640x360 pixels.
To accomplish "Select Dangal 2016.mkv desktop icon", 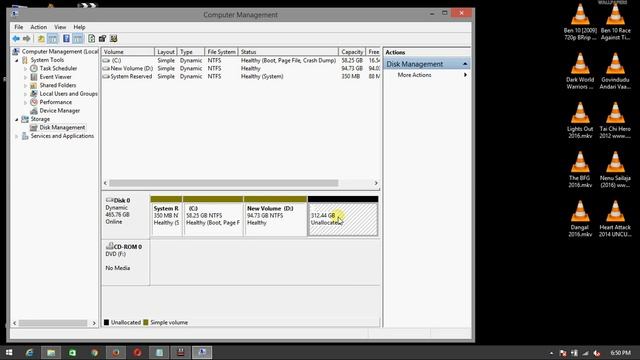I will [x=580, y=219].
